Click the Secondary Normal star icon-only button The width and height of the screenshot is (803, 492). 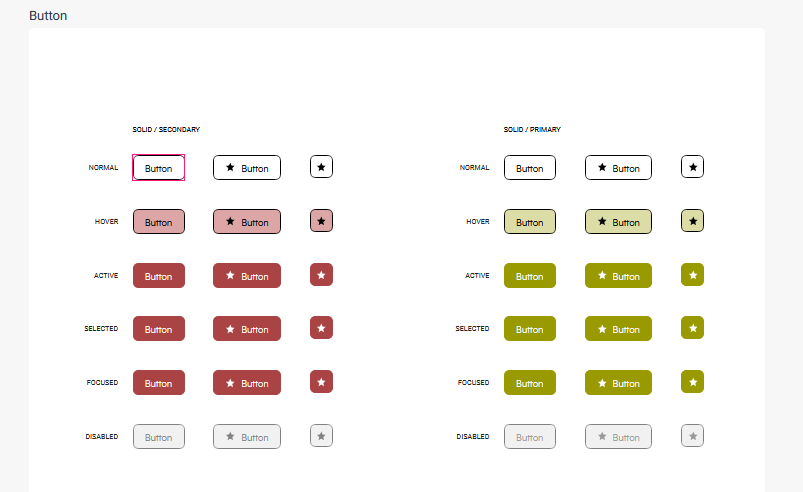click(321, 167)
